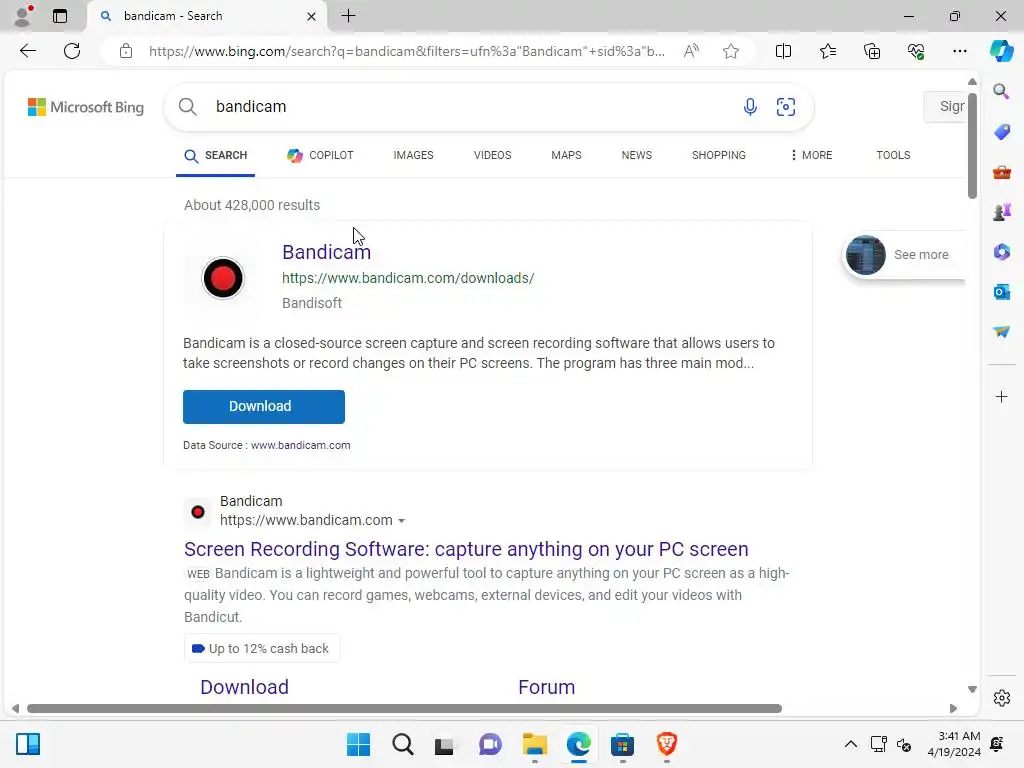
Task: Close the bandicam - Search tab
Action: [x=312, y=16]
